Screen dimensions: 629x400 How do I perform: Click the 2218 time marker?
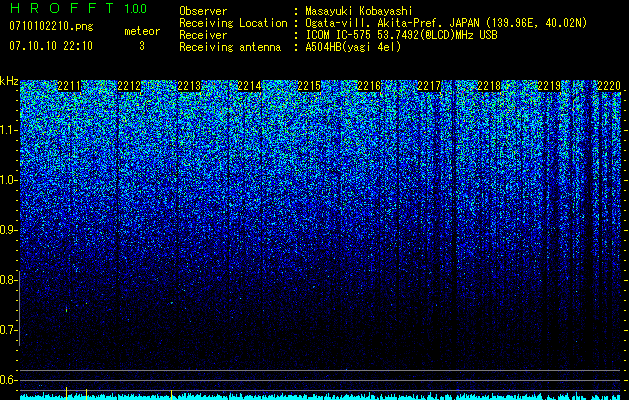(x=489, y=86)
